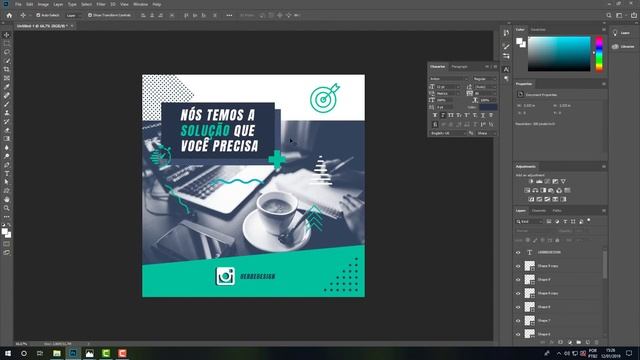
Task: Open the Image menu
Action: coord(43,4)
